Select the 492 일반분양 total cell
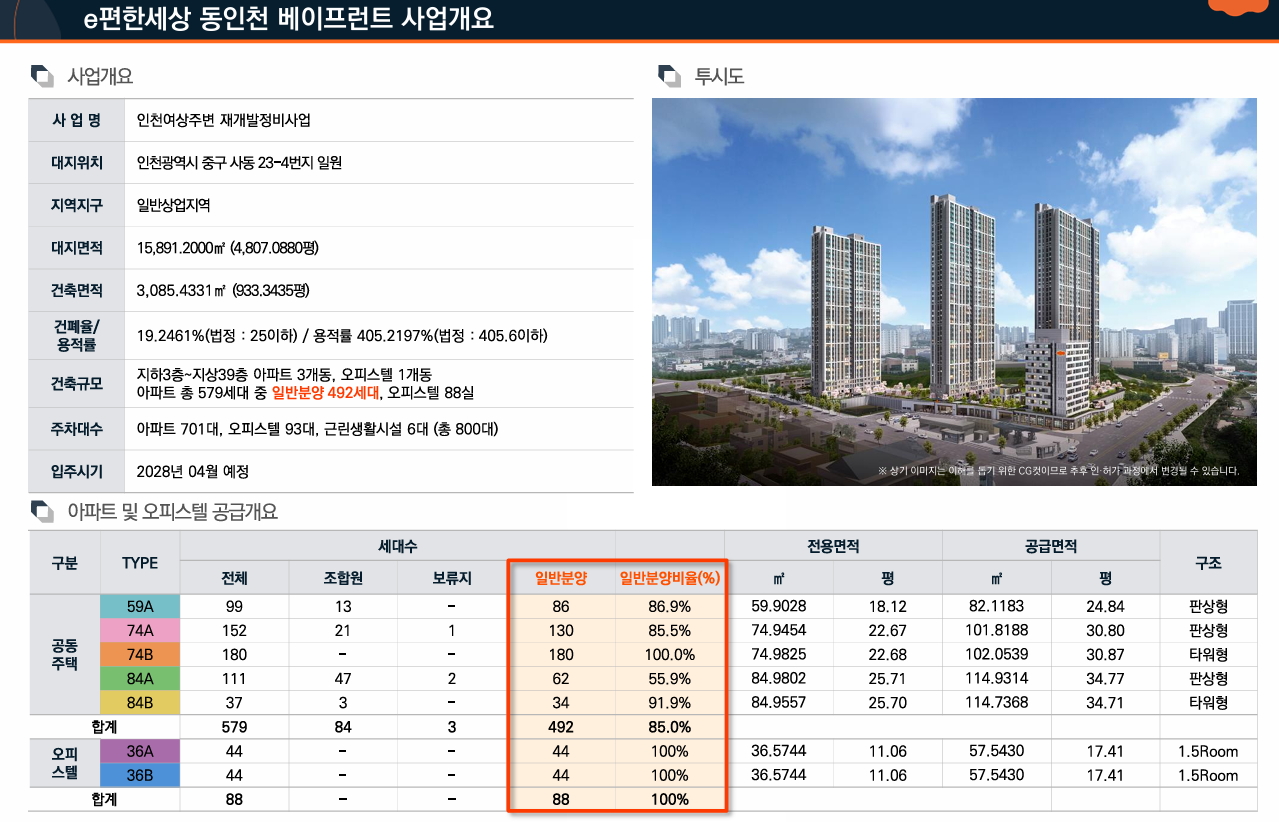The width and height of the screenshot is (1279, 822). tap(561, 727)
